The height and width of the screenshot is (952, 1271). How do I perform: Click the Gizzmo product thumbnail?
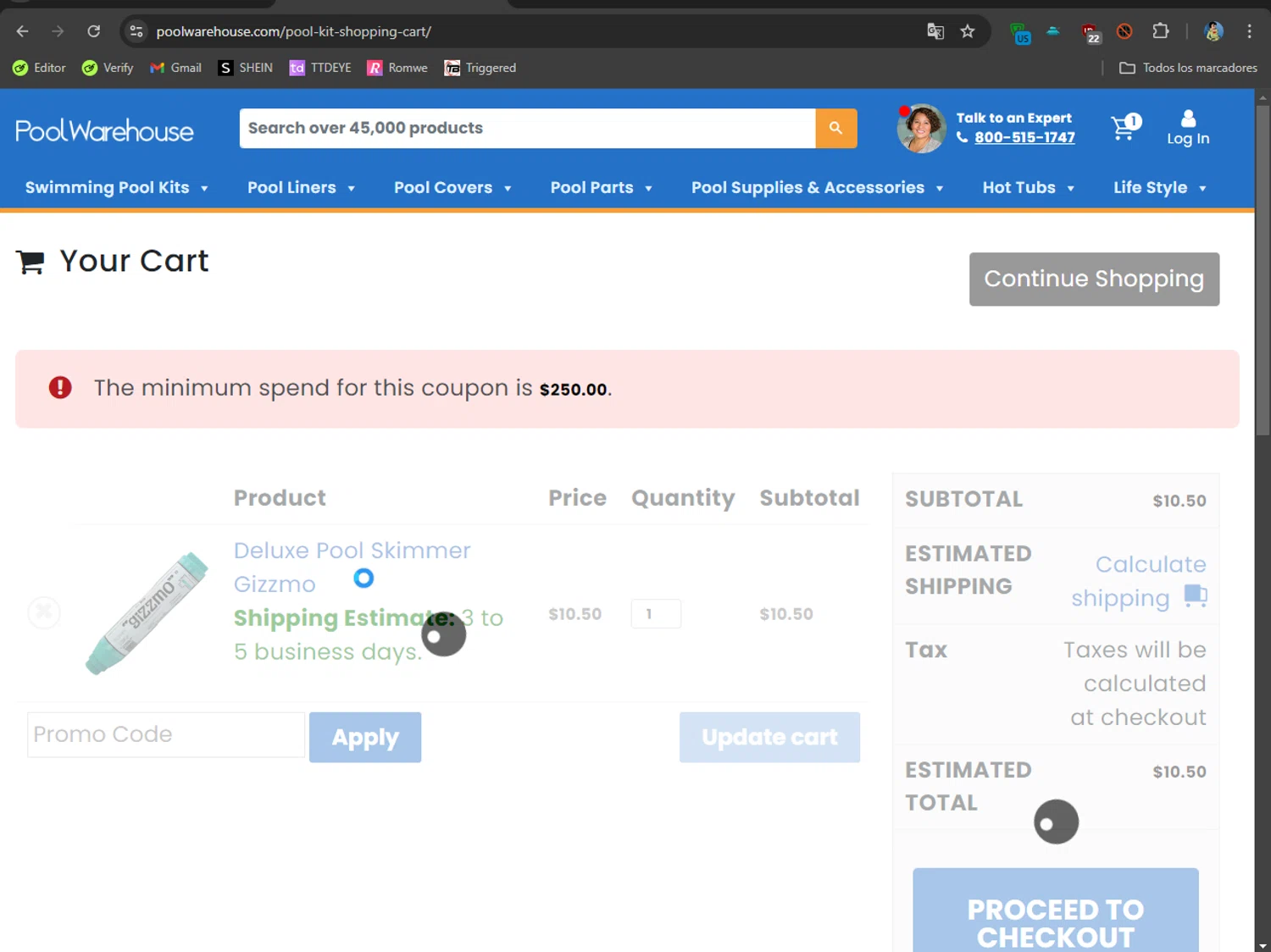(147, 613)
